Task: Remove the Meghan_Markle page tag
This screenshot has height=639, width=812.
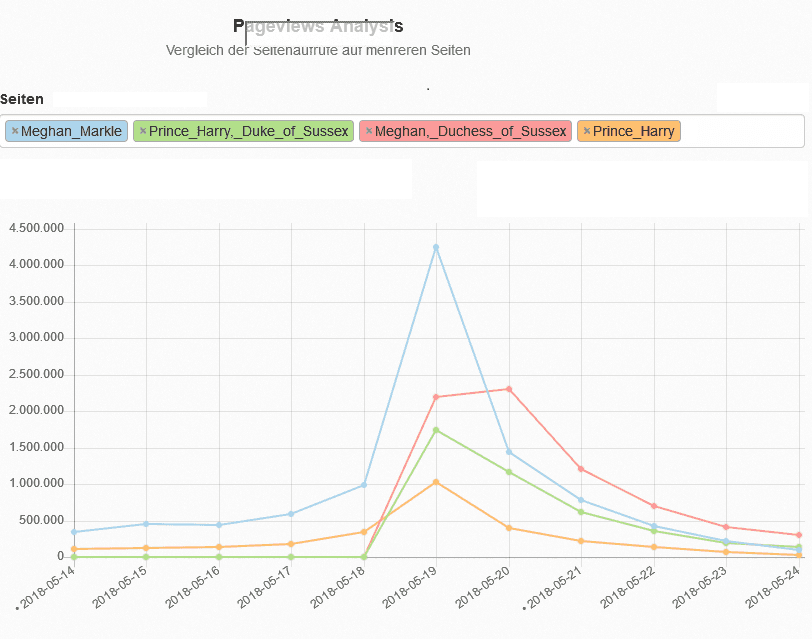Action: [x=15, y=131]
